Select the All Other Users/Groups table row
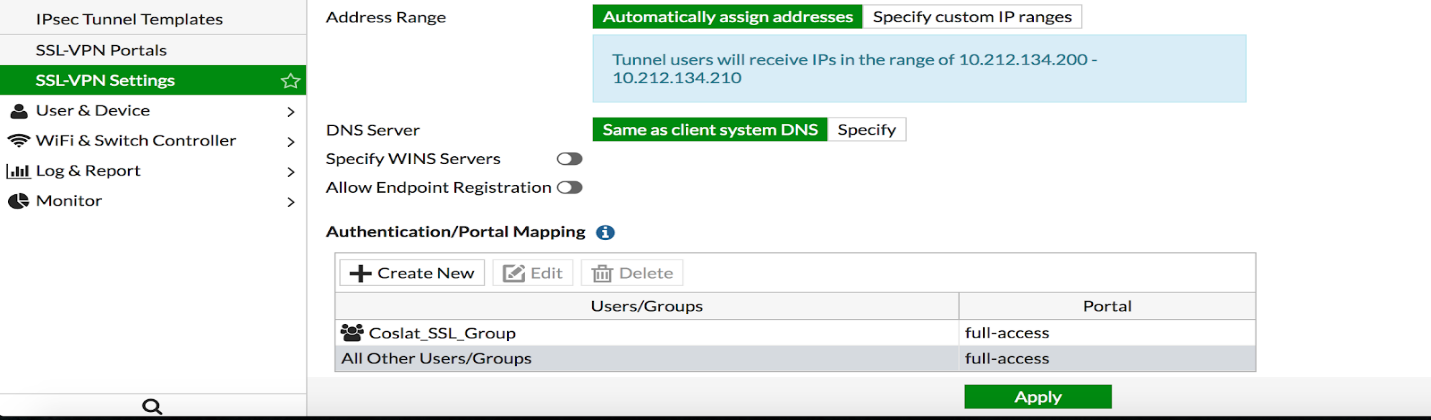 coord(795,358)
